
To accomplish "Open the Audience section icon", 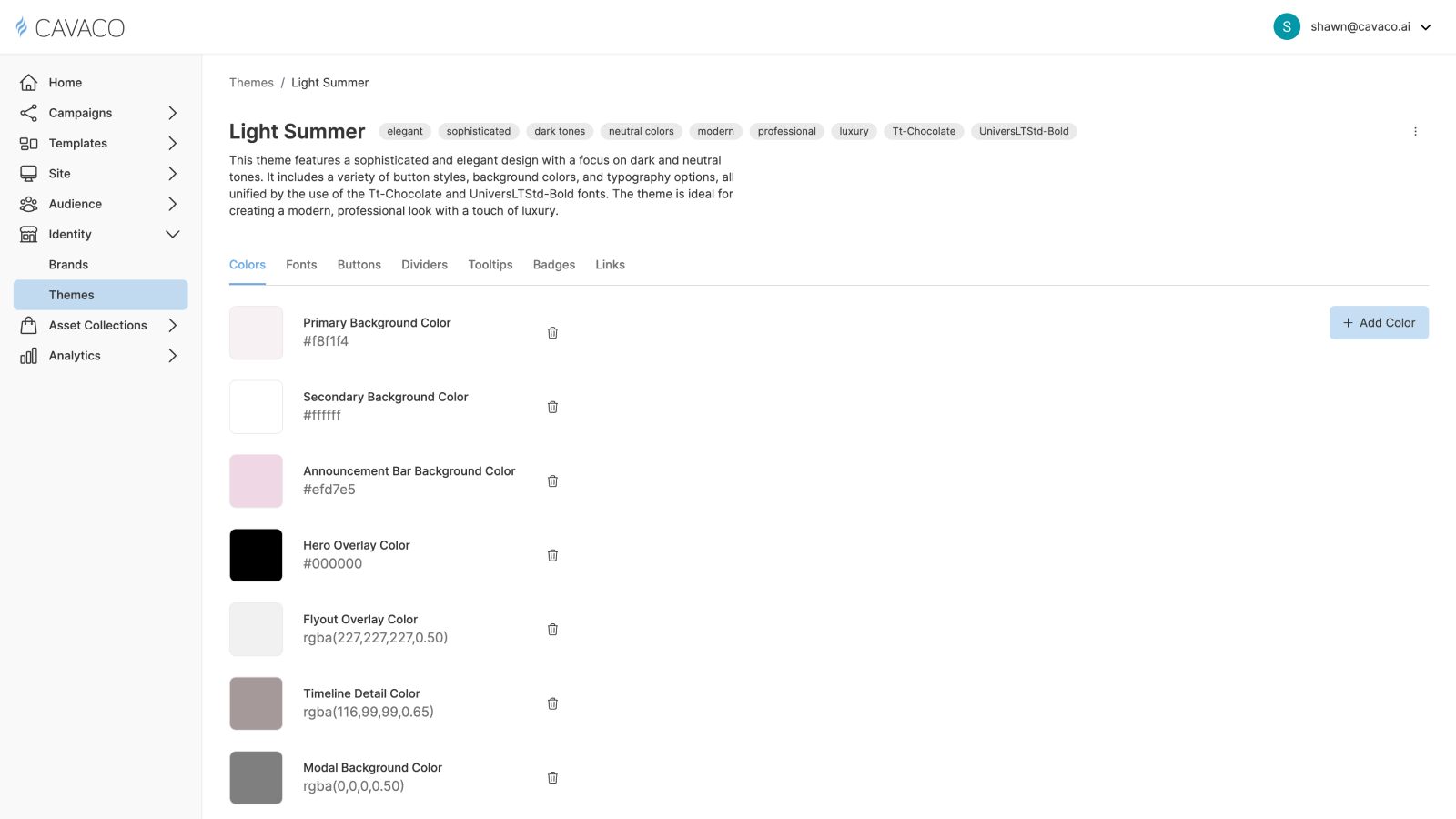I will pos(28,204).
